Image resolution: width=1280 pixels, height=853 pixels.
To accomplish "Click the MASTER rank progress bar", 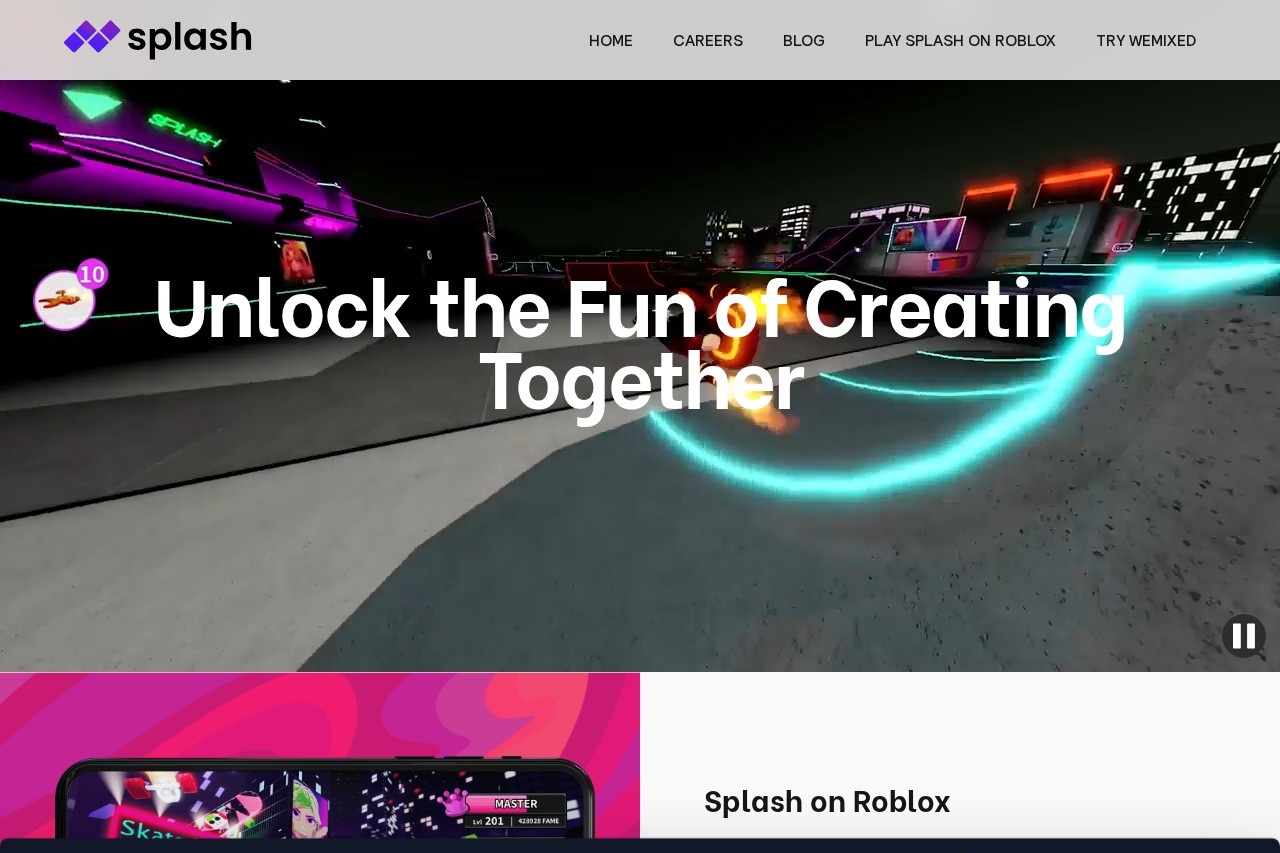I will tap(516, 803).
